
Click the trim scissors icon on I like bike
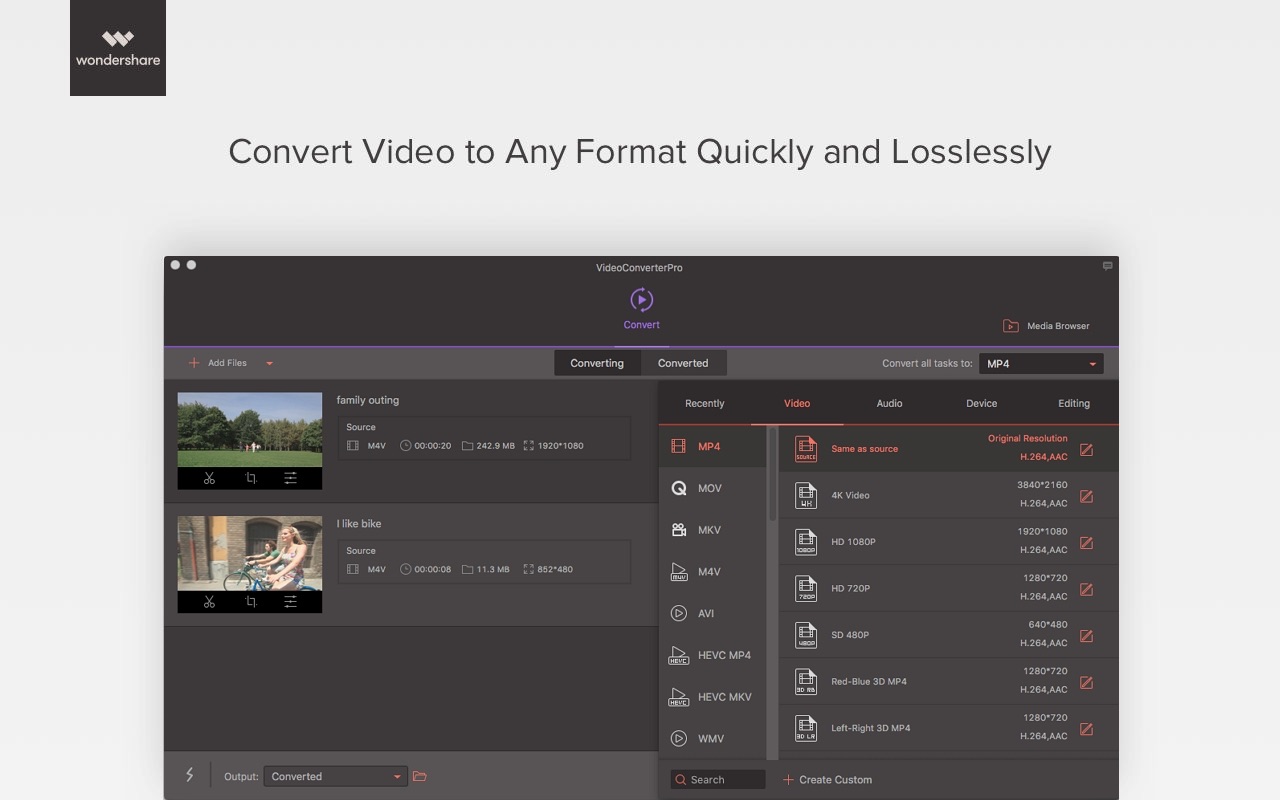(209, 602)
